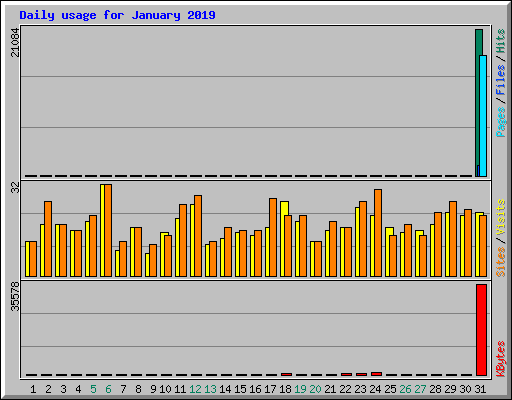
Task: Click weekend day label 6
Action: pos(108,389)
